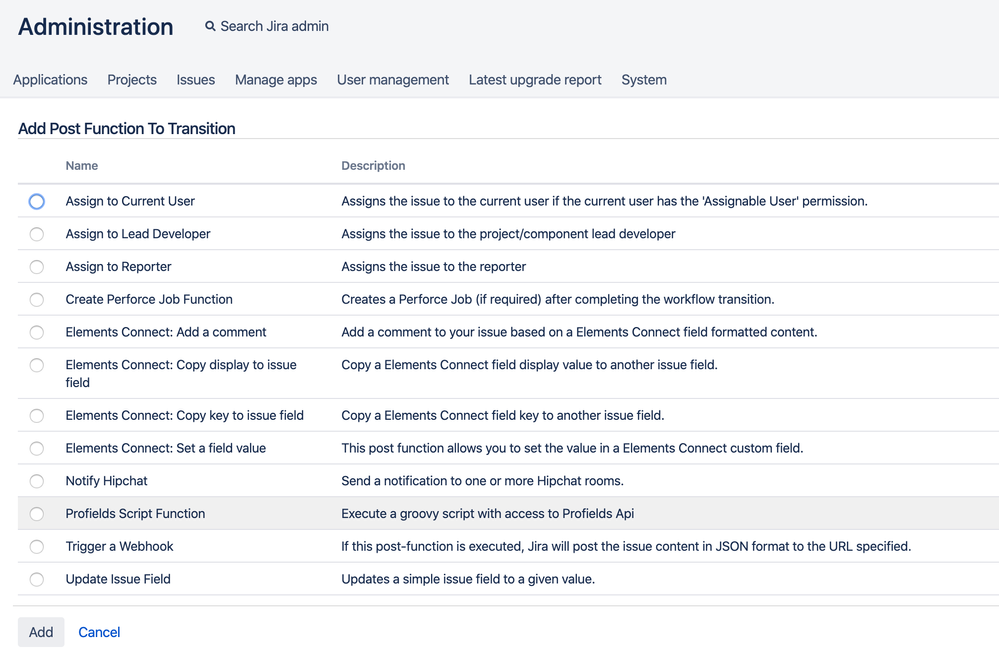Image resolution: width=999 pixels, height=665 pixels.
Task: Select Create Perforce Job Function
Action: pyautogui.click(x=36, y=299)
